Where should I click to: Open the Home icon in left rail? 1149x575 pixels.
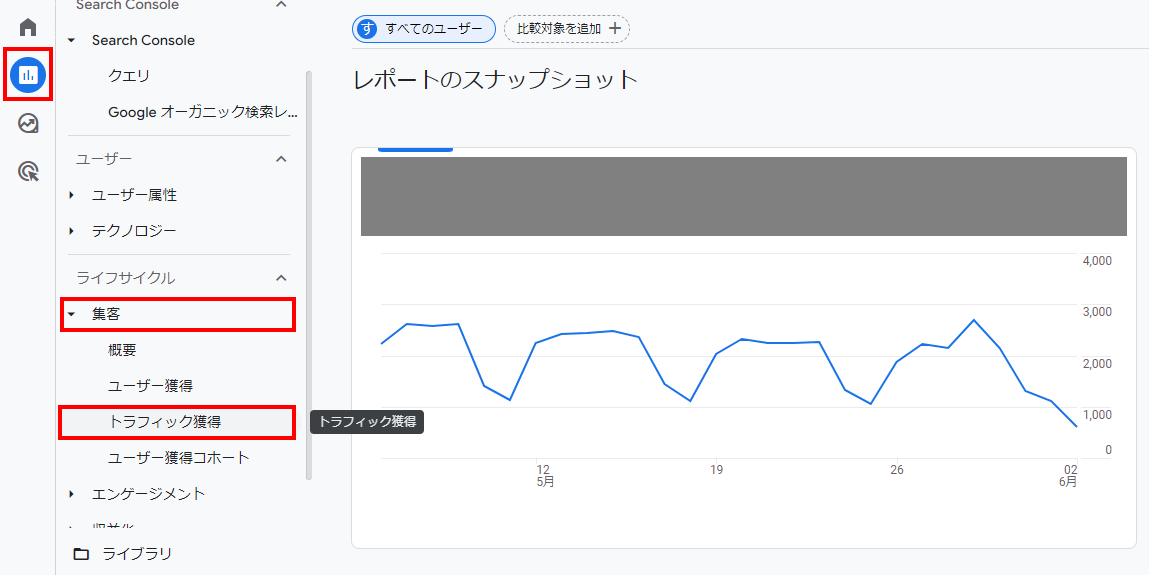[x=28, y=27]
